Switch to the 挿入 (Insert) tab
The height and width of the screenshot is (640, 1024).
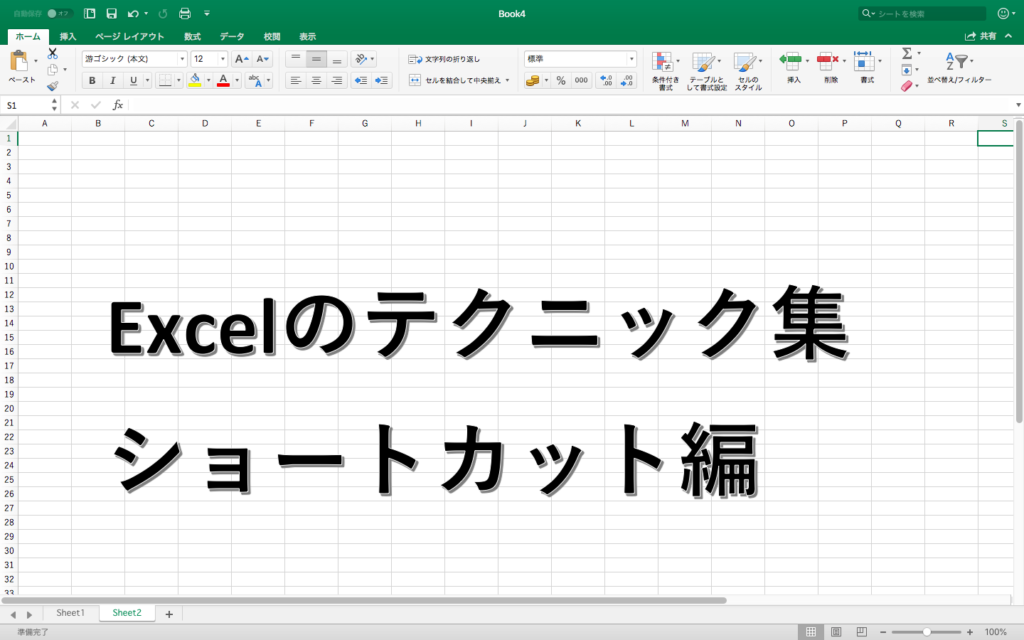coord(68,37)
